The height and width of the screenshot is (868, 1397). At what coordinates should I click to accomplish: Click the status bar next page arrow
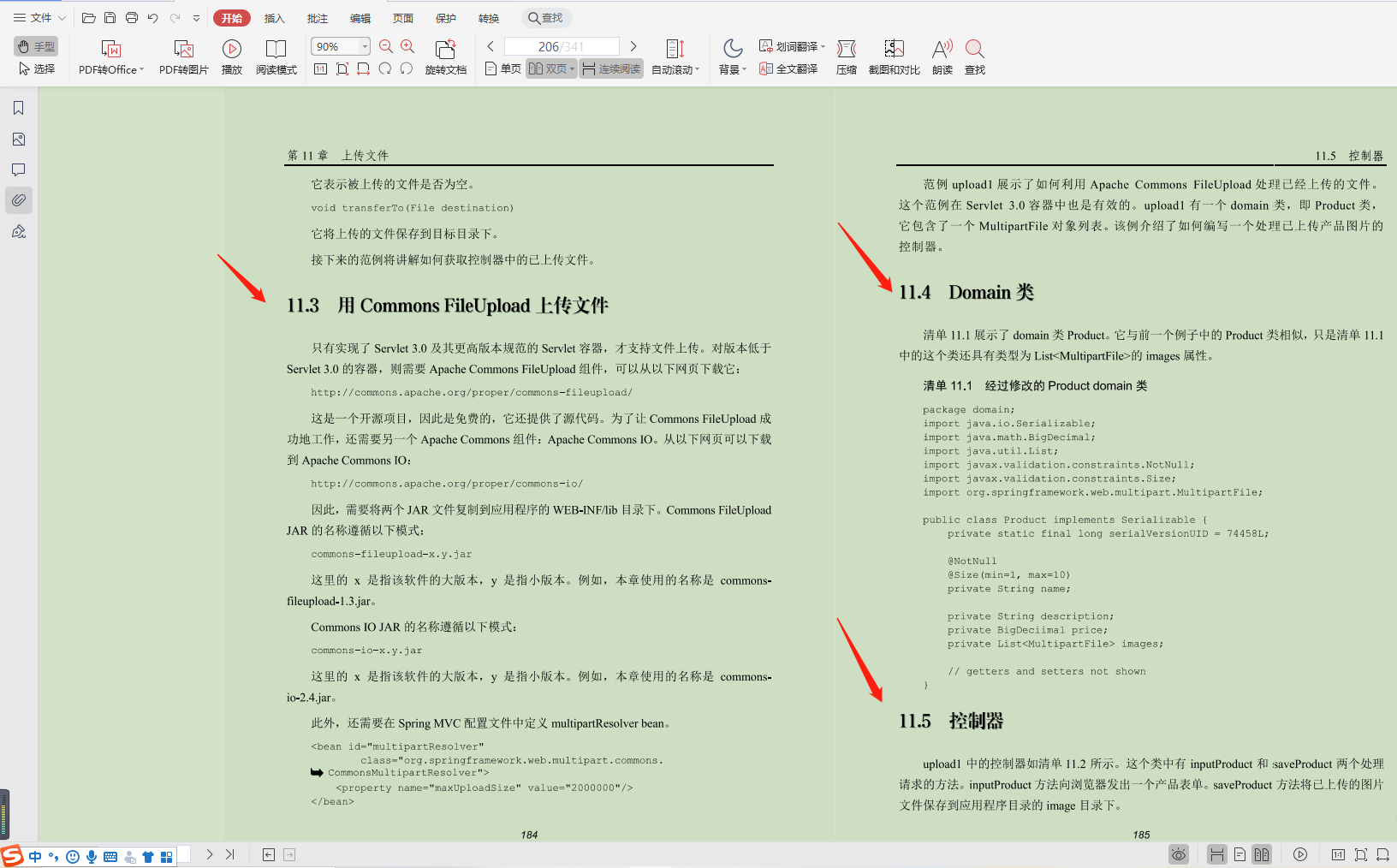click(210, 854)
